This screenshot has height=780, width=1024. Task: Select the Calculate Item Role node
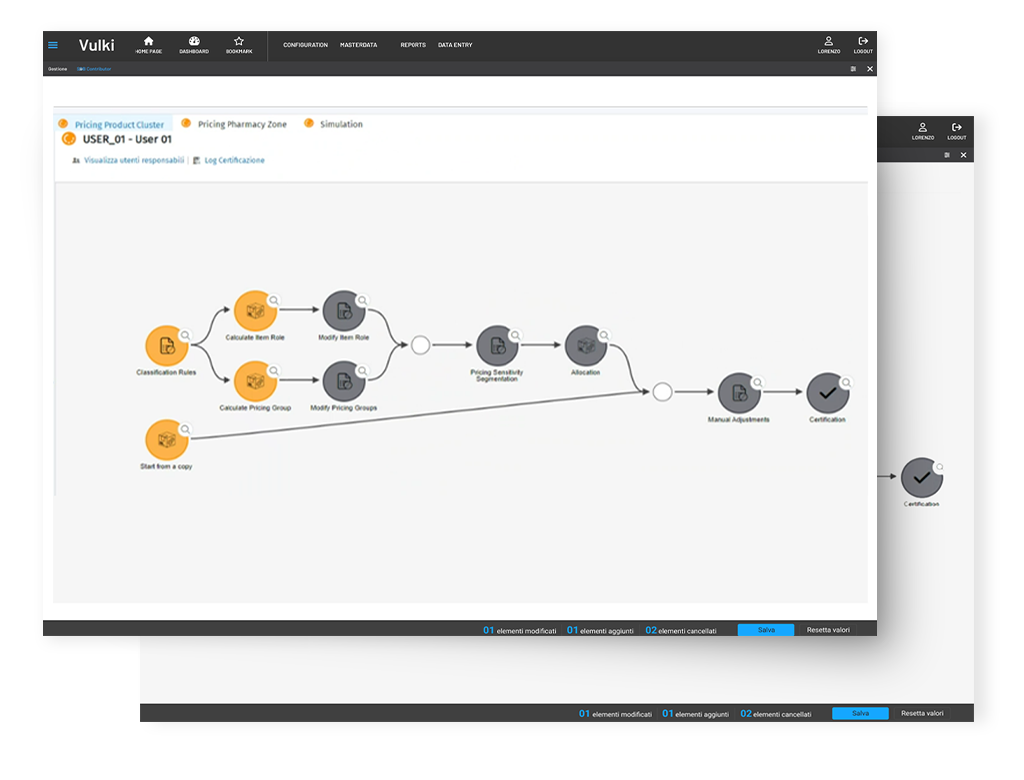255,312
